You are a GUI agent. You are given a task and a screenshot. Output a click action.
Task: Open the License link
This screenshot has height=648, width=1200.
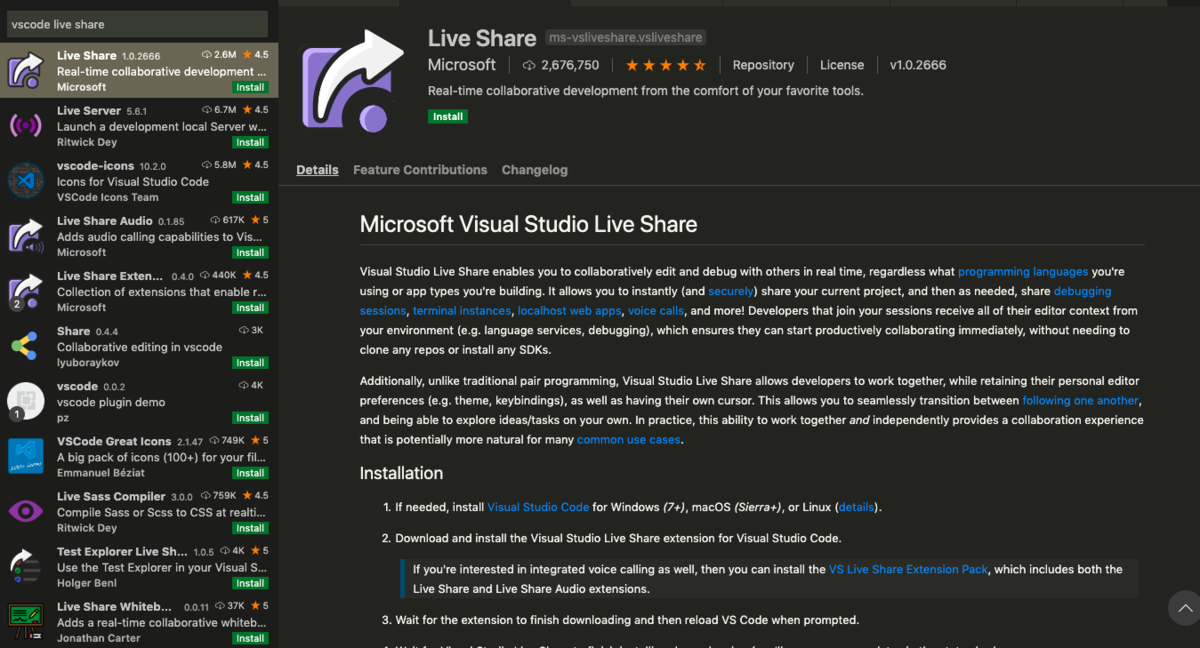coord(842,65)
